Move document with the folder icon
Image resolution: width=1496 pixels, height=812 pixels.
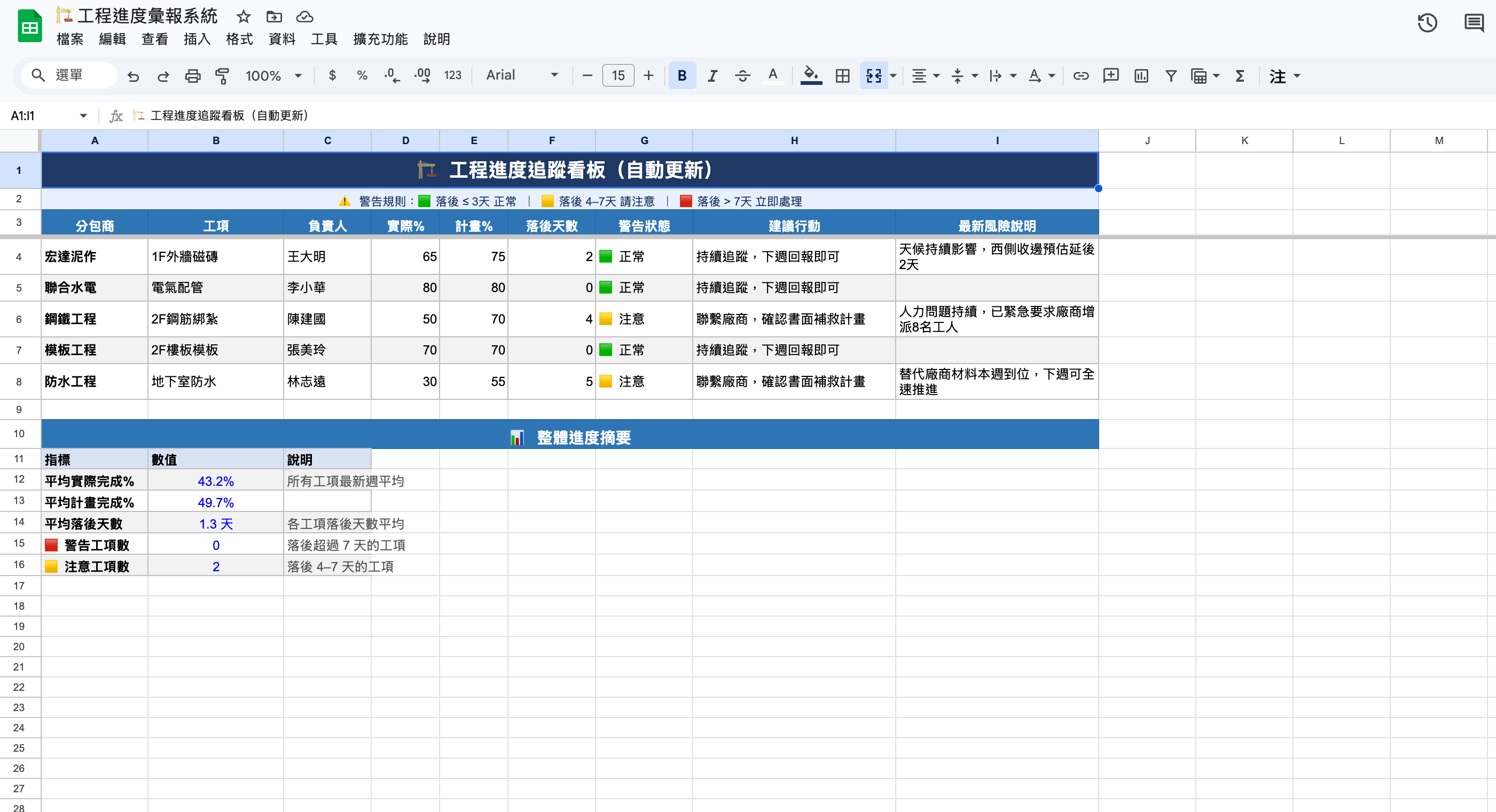pos(273,16)
